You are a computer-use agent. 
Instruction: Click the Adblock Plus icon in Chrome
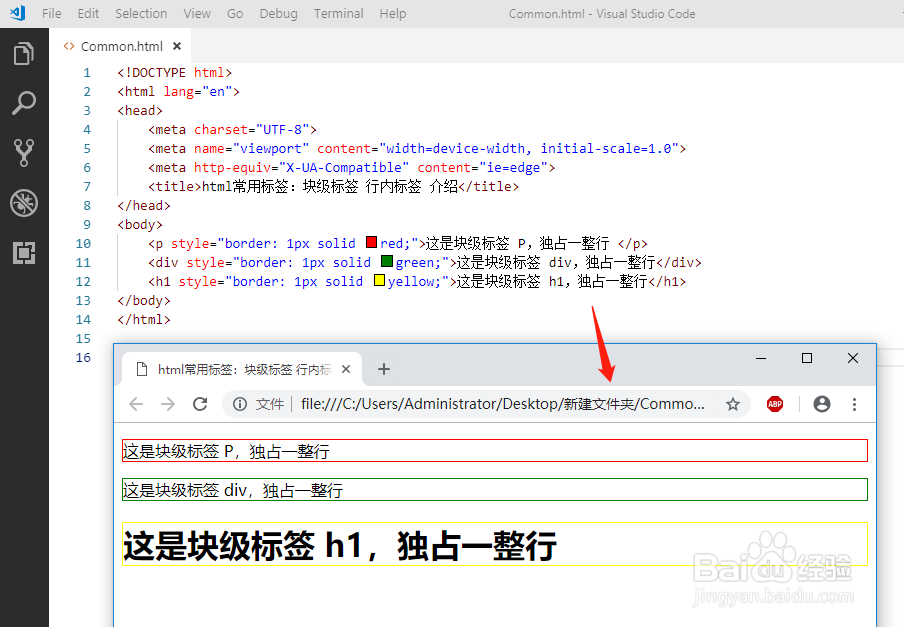[775, 404]
